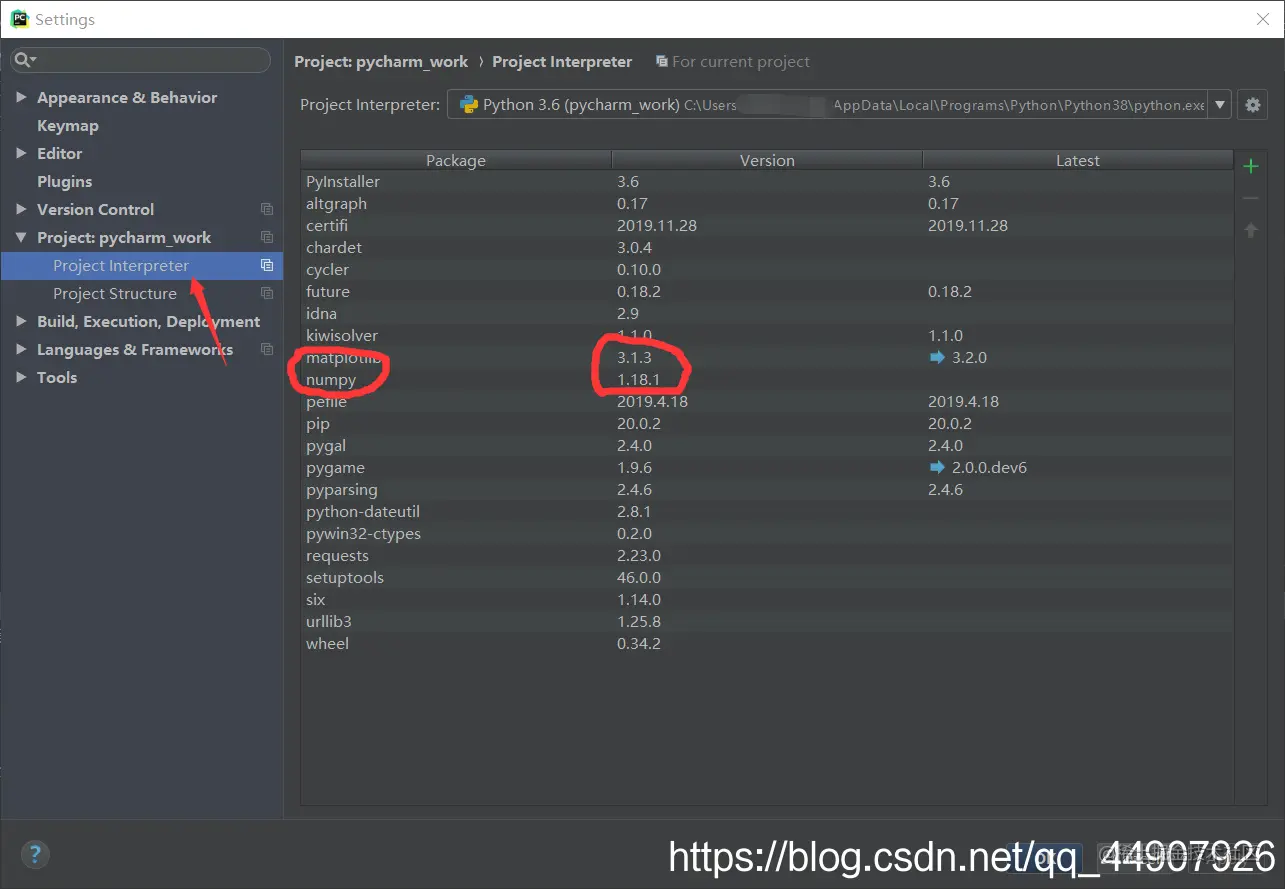Expand the Build, Execution, Deployment section

click(x=21, y=321)
